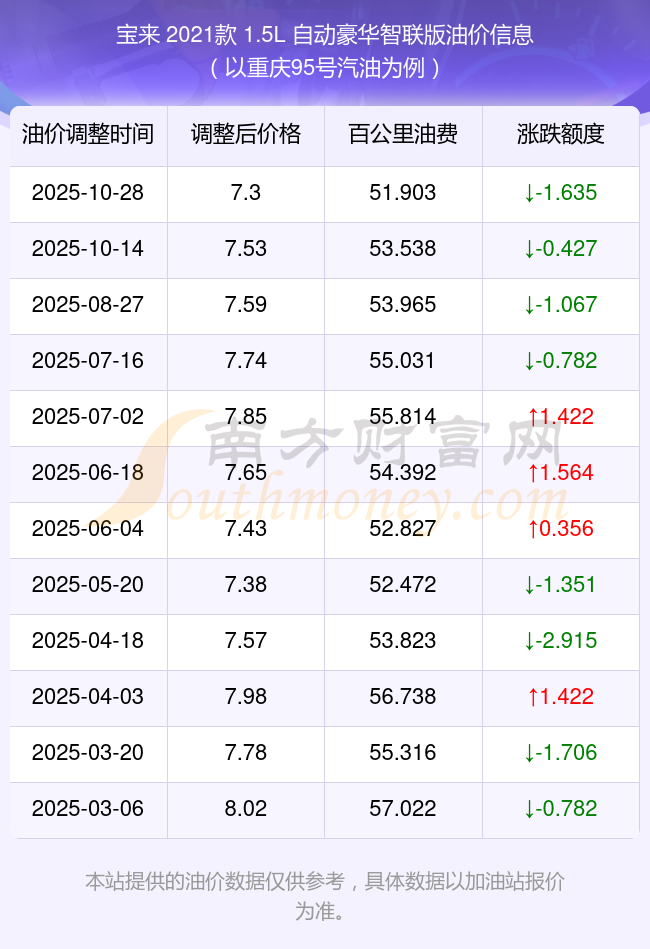
Task: Click the price 7.57
Action: point(246,641)
